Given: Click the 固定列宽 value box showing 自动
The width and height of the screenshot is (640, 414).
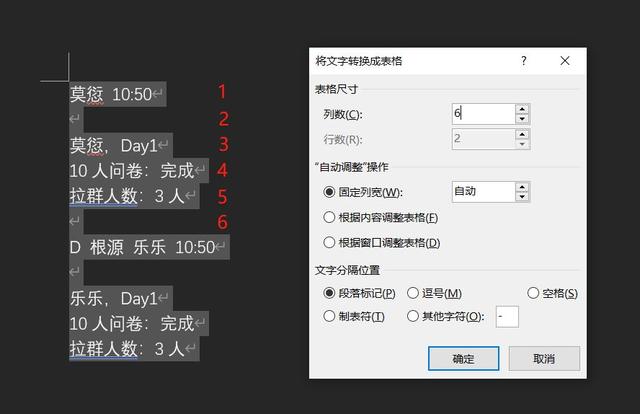Looking at the screenshot, I should coord(482,191).
